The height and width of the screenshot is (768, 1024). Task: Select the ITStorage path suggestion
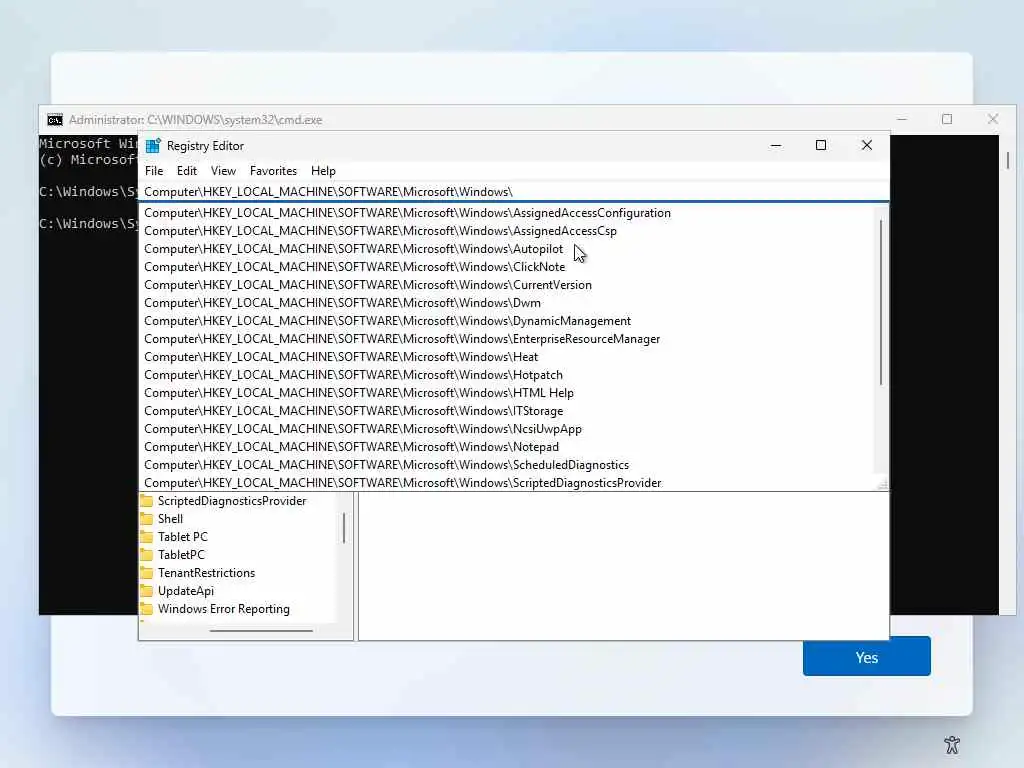(507, 411)
